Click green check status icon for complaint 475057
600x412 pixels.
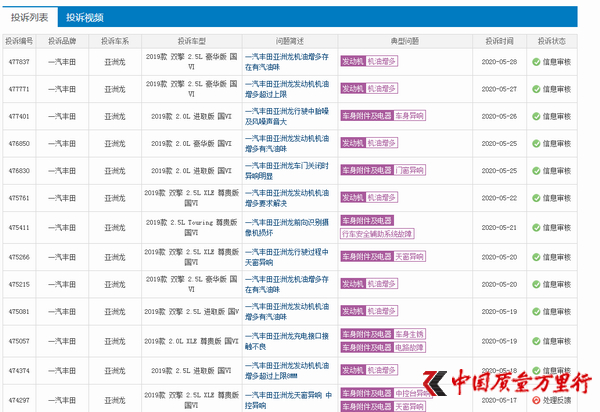point(536,341)
